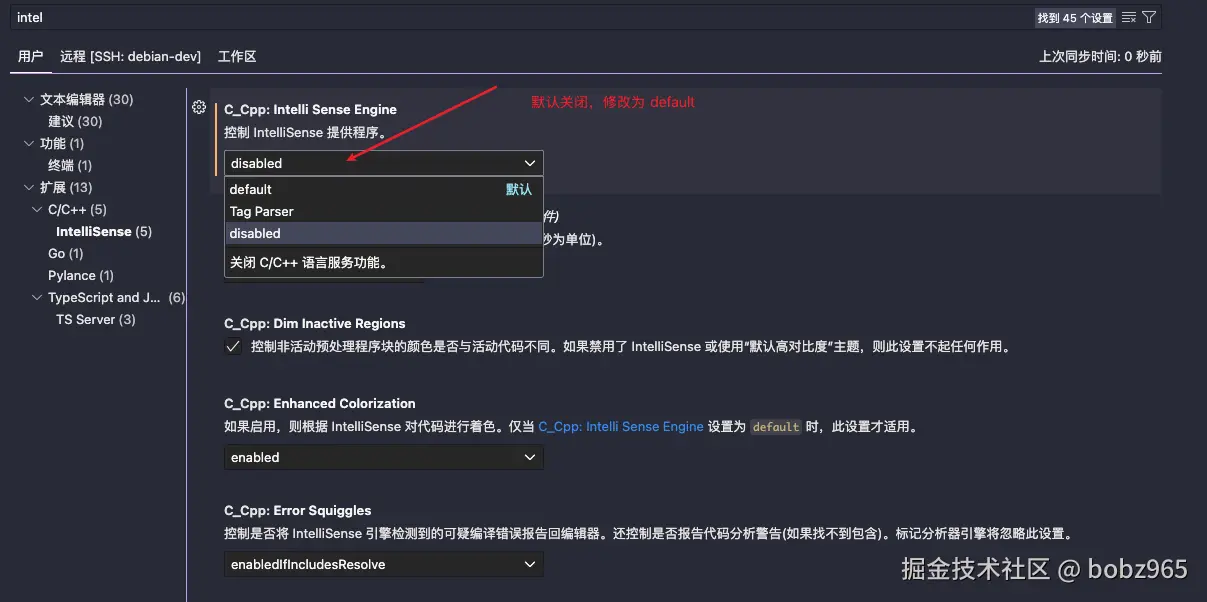Open the Error Squiggles dropdown enabledIfIncludesResolve
This screenshot has height=602, width=1207.
[x=384, y=564]
